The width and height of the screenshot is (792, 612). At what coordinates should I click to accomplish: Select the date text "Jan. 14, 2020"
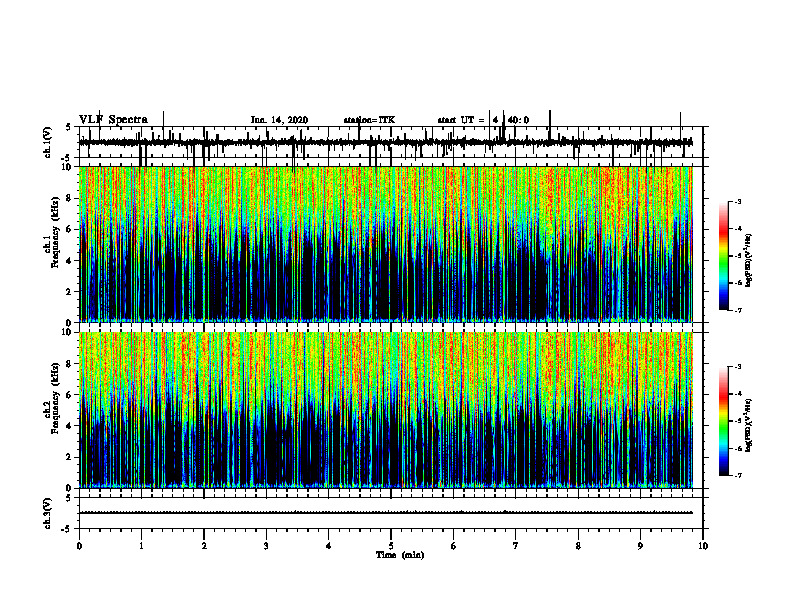[x=279, y=120]
